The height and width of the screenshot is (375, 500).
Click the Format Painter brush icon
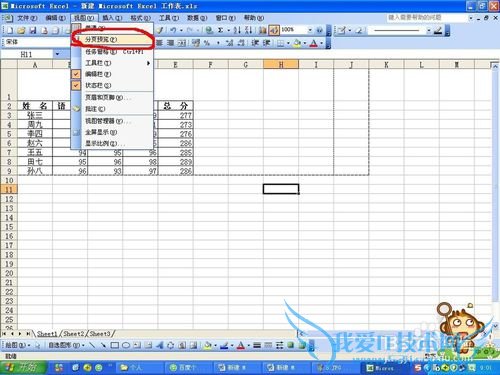point(160,30)
